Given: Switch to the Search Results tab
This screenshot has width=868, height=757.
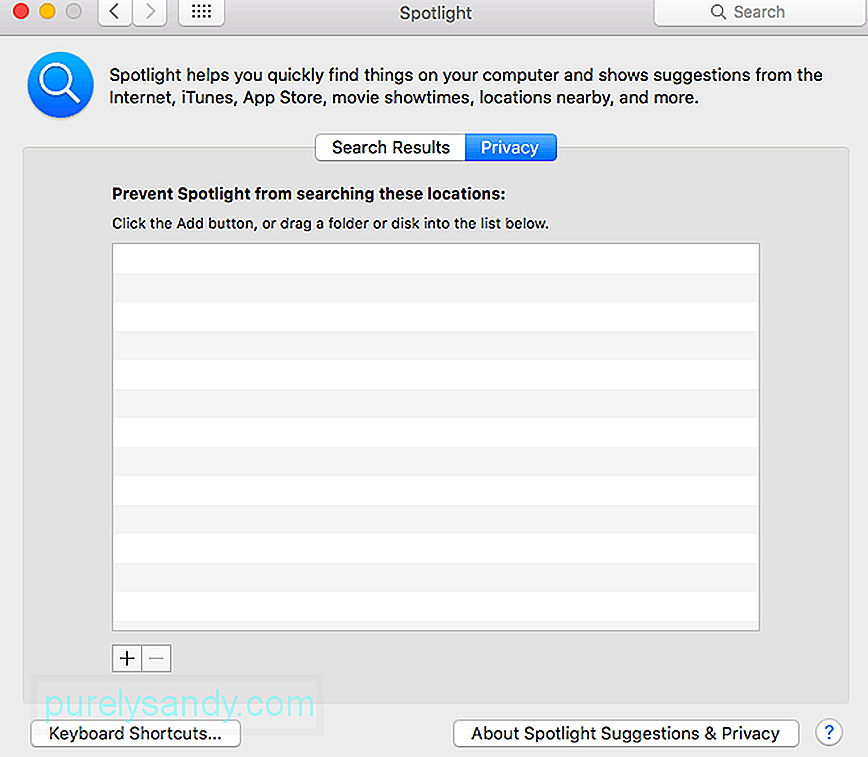Looking at the screenshot, I should (390, 147).
